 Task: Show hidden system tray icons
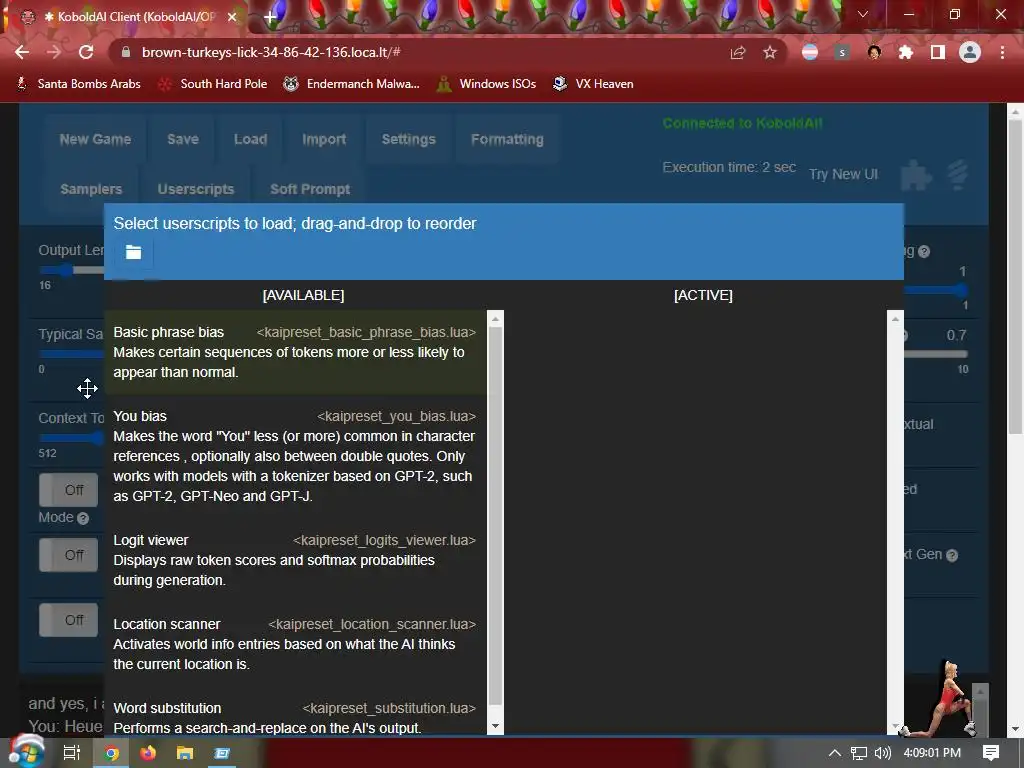[835, 753]
